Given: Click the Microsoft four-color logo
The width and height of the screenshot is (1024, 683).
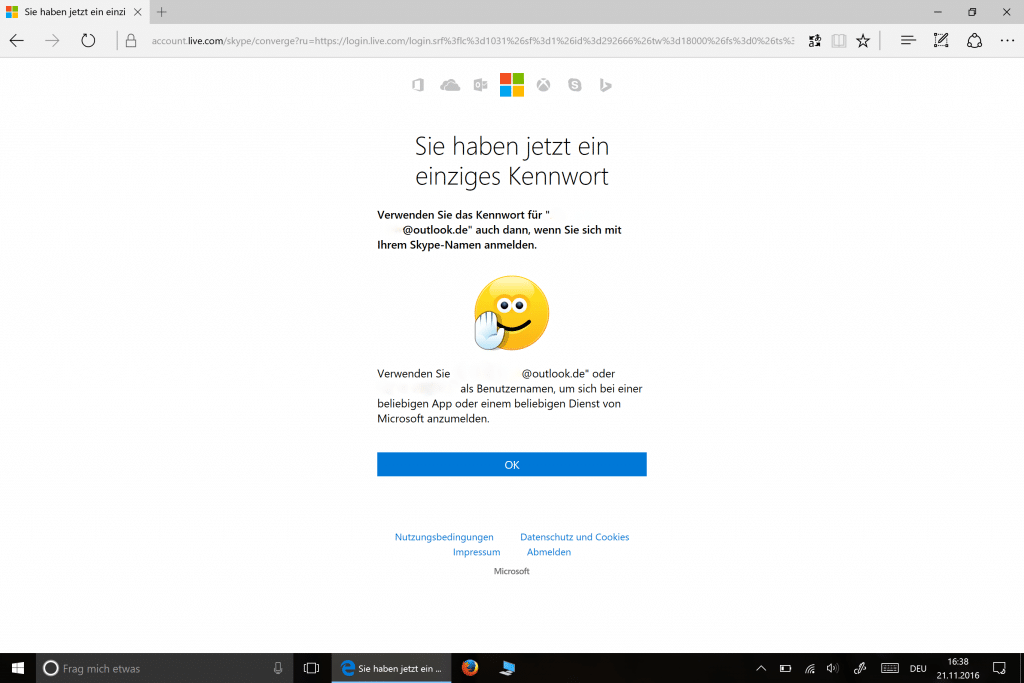Looking at the screenshot, I should point(512,85).
